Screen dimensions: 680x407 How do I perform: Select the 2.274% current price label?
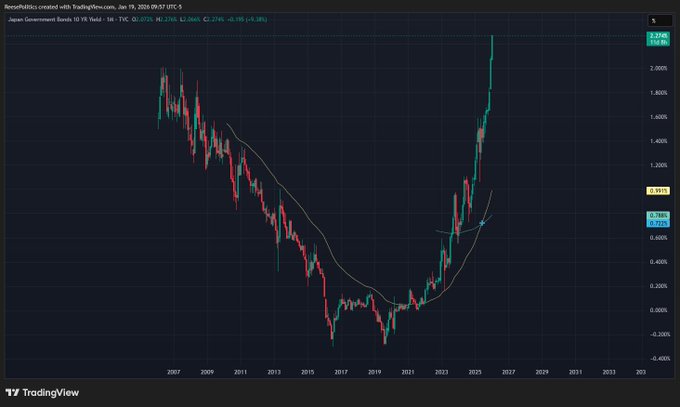(659, 36)
